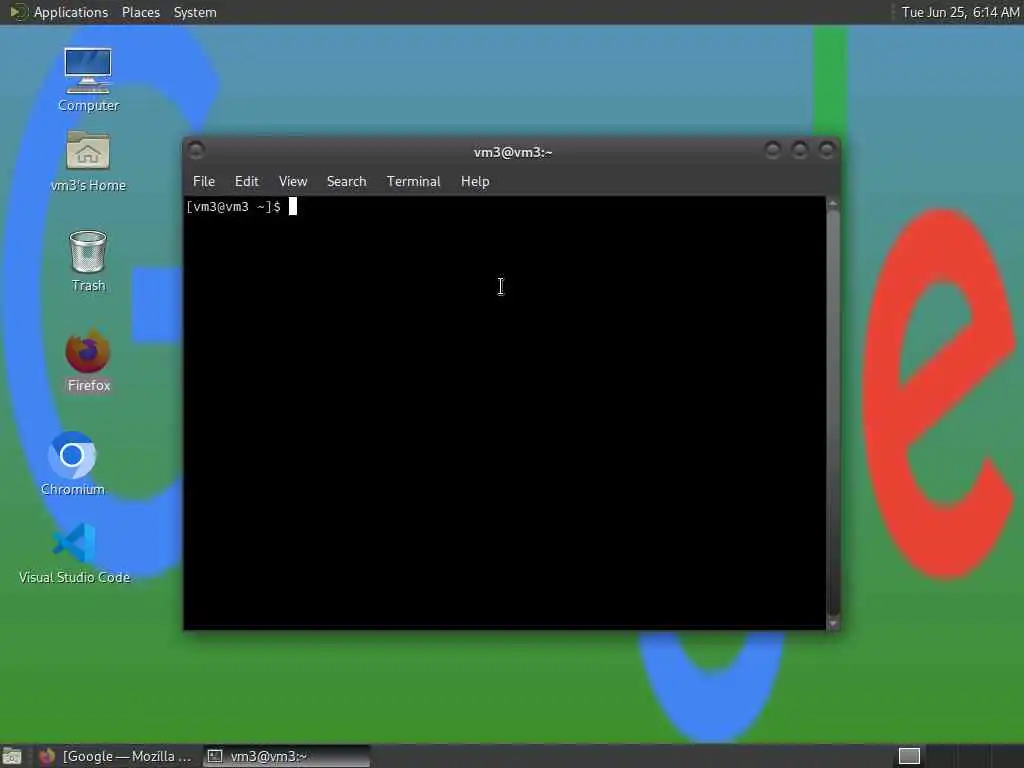This screenshot has height=768, width=1024.
Task: Minimize the terminal window
Action: click(x=773, y=150)
